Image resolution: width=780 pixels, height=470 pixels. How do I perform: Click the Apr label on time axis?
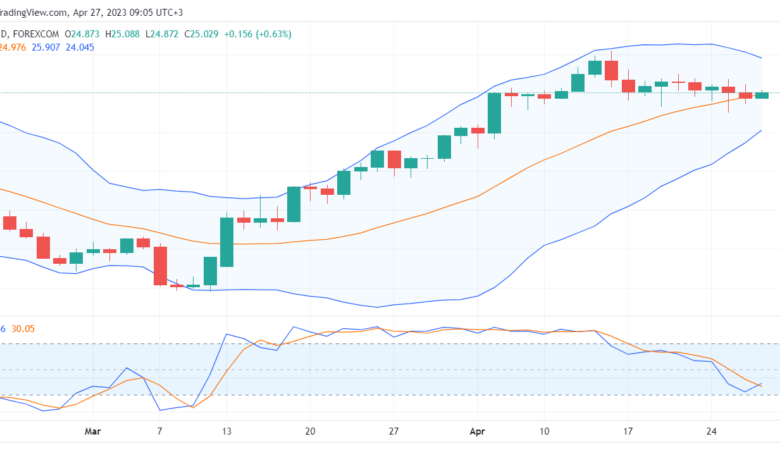point(477,431)
